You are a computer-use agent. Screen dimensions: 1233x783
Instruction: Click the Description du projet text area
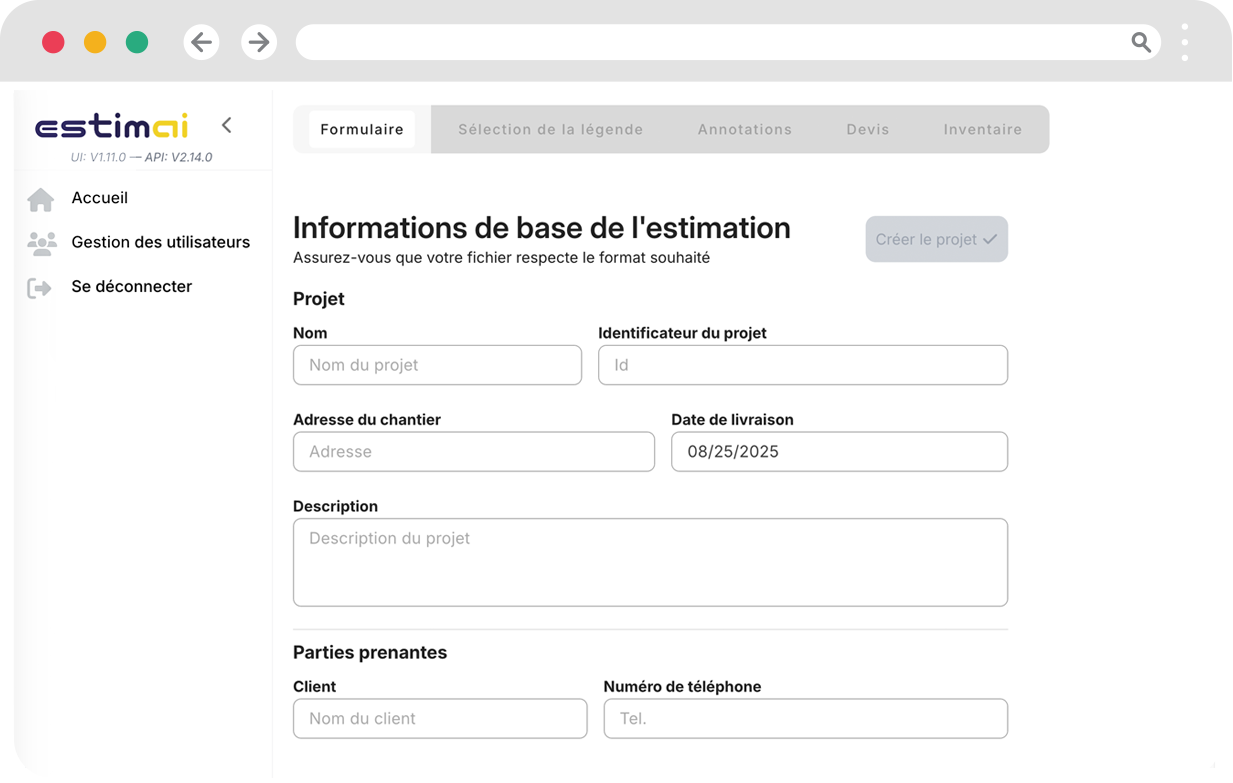(650, 562)
